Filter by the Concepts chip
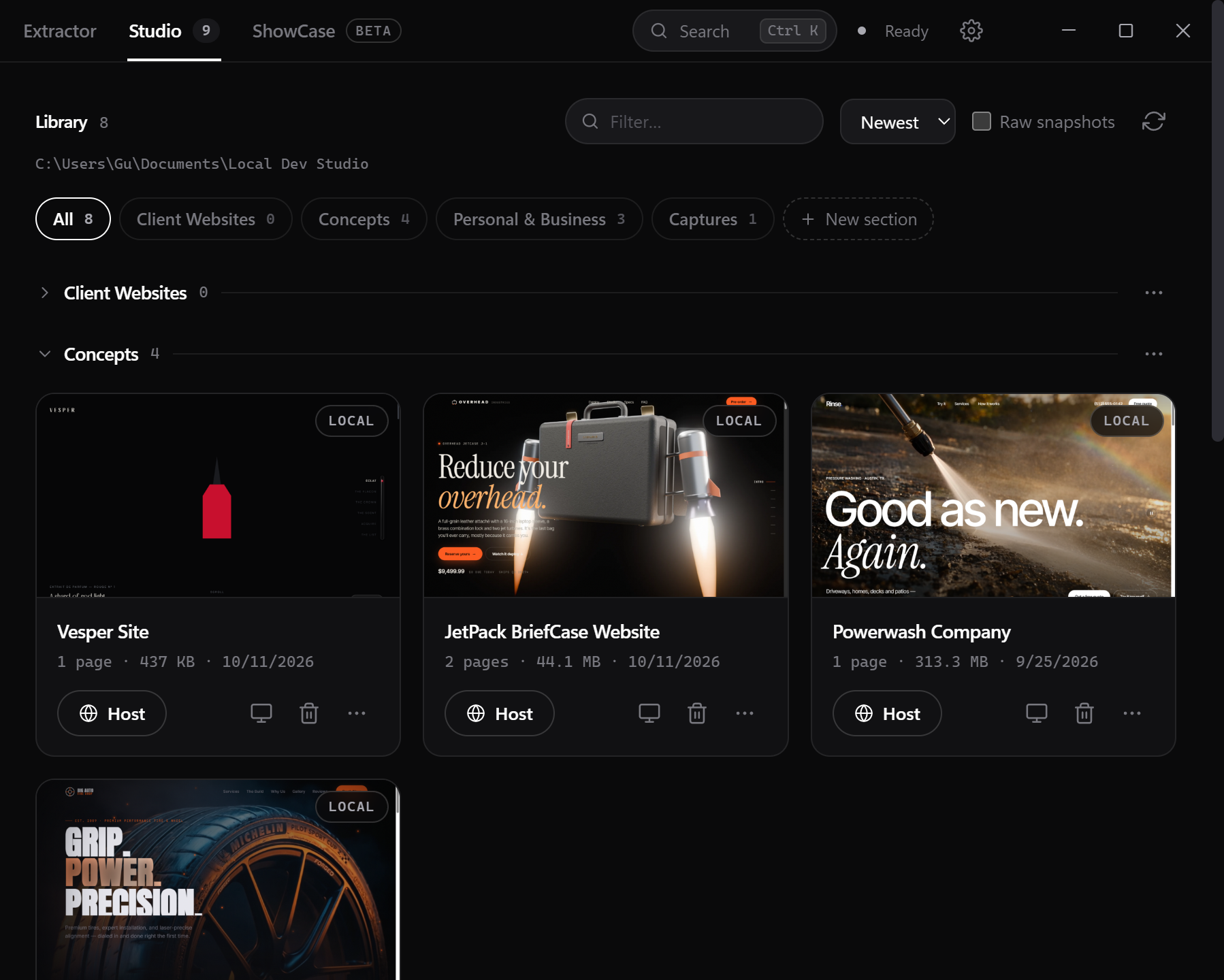The width and height of the screenshot is (1224, 980). point(364,219)
